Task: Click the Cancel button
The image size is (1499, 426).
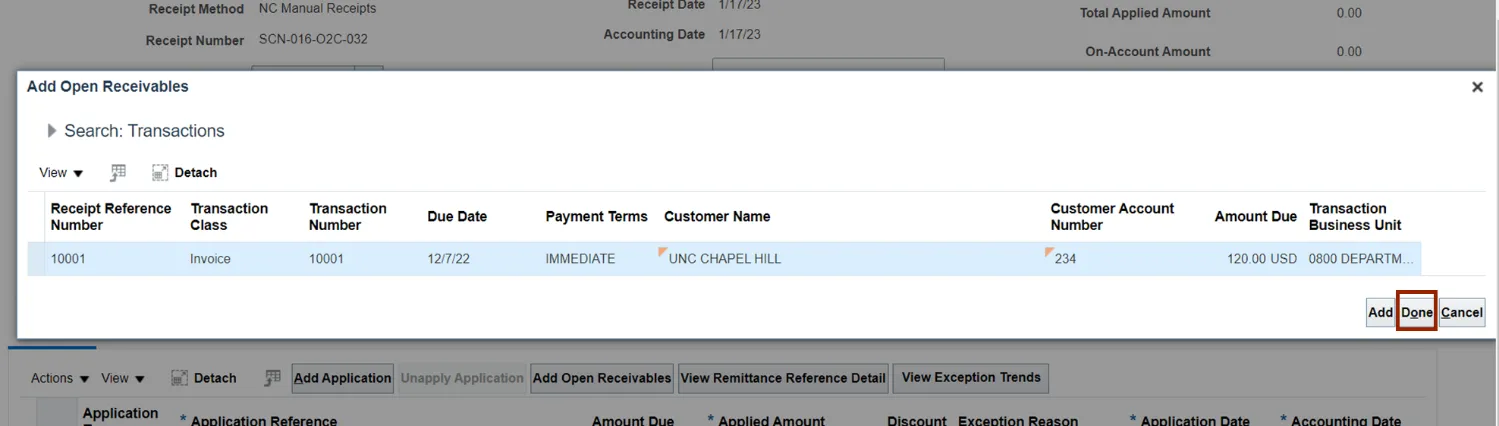Action: 1461,312
